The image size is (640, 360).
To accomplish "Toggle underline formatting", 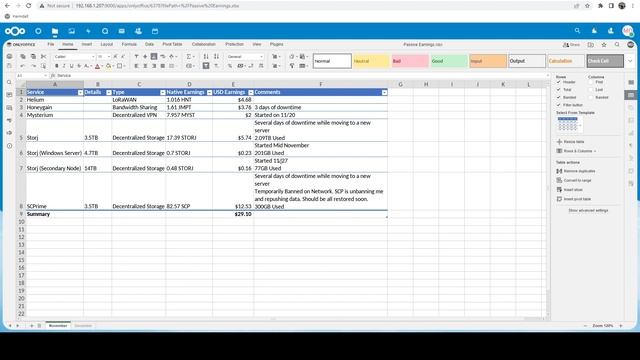I will 71,66.
